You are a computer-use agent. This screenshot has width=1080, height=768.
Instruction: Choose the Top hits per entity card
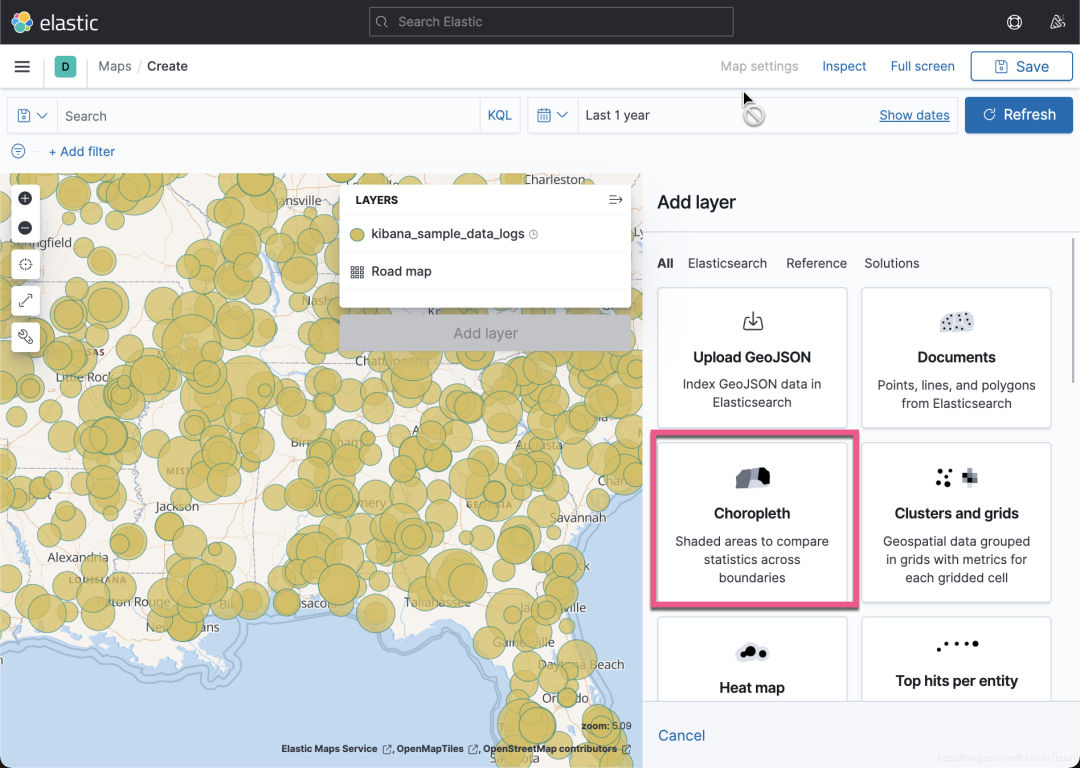[x=956, y=659]
